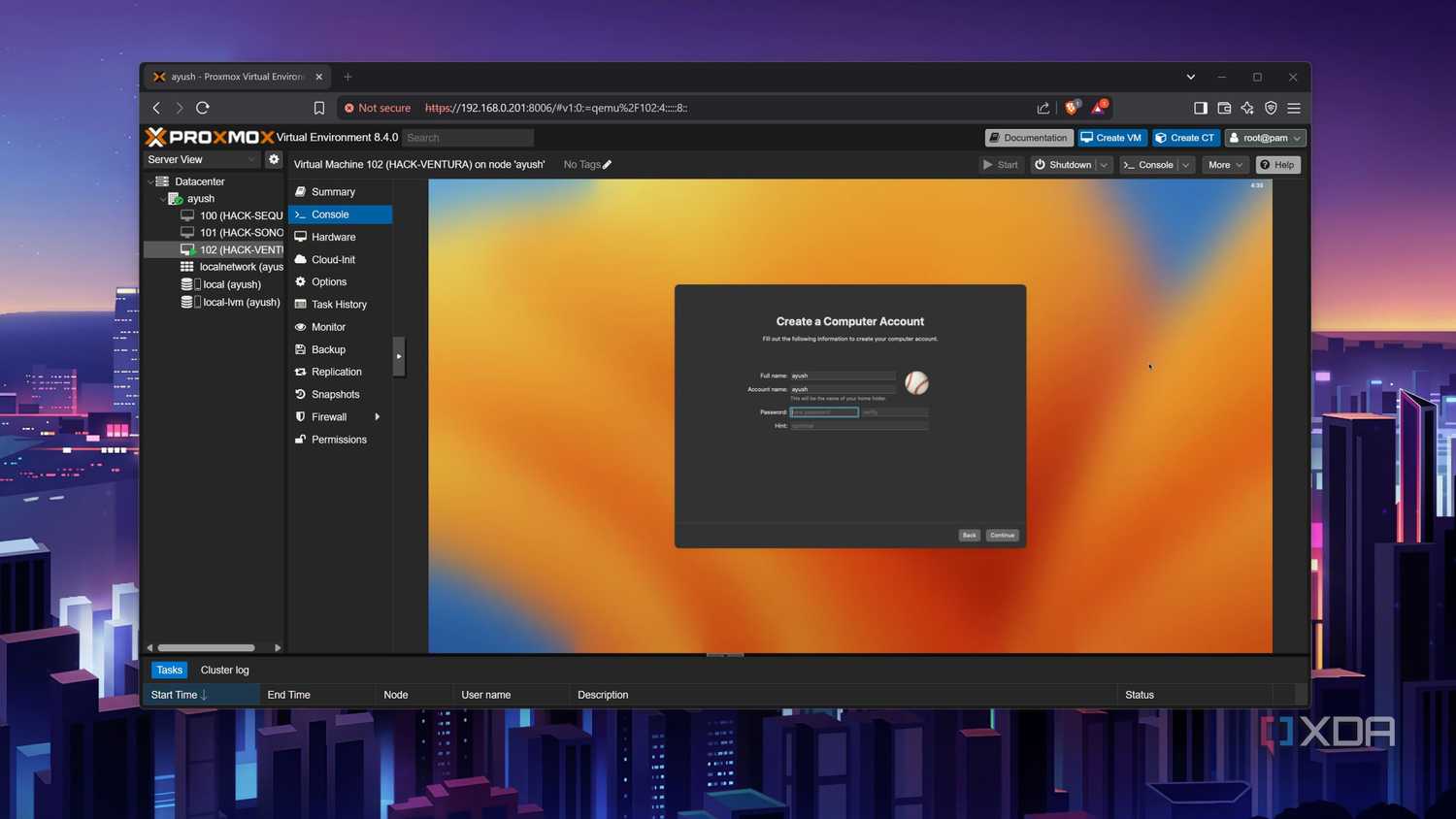Screen dimensions: 1456x819
Task: Click Continue in the Computer Account dialog
Action: [x=1002, y=536]
